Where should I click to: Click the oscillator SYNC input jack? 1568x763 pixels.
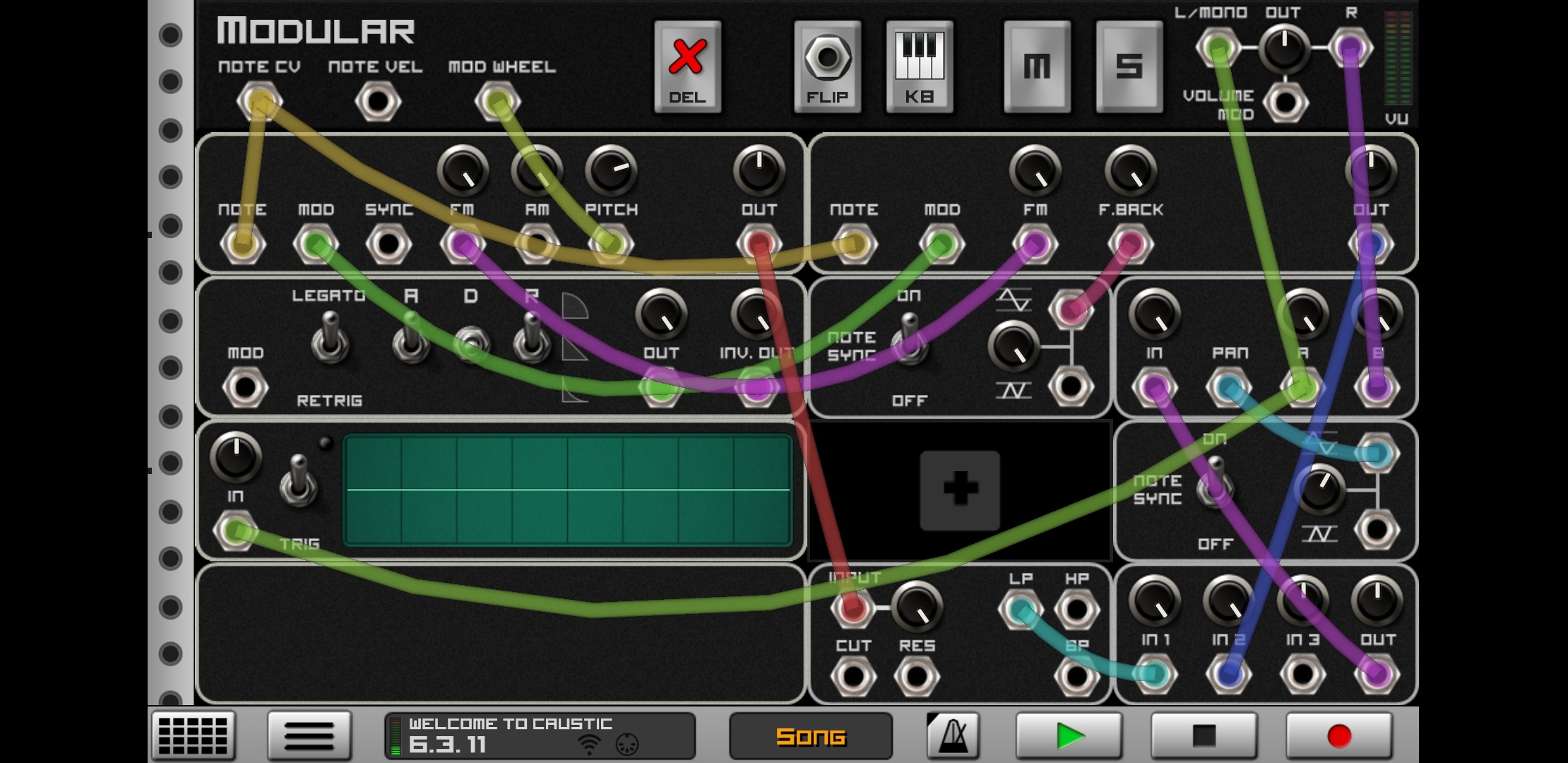tap(388, 244)
